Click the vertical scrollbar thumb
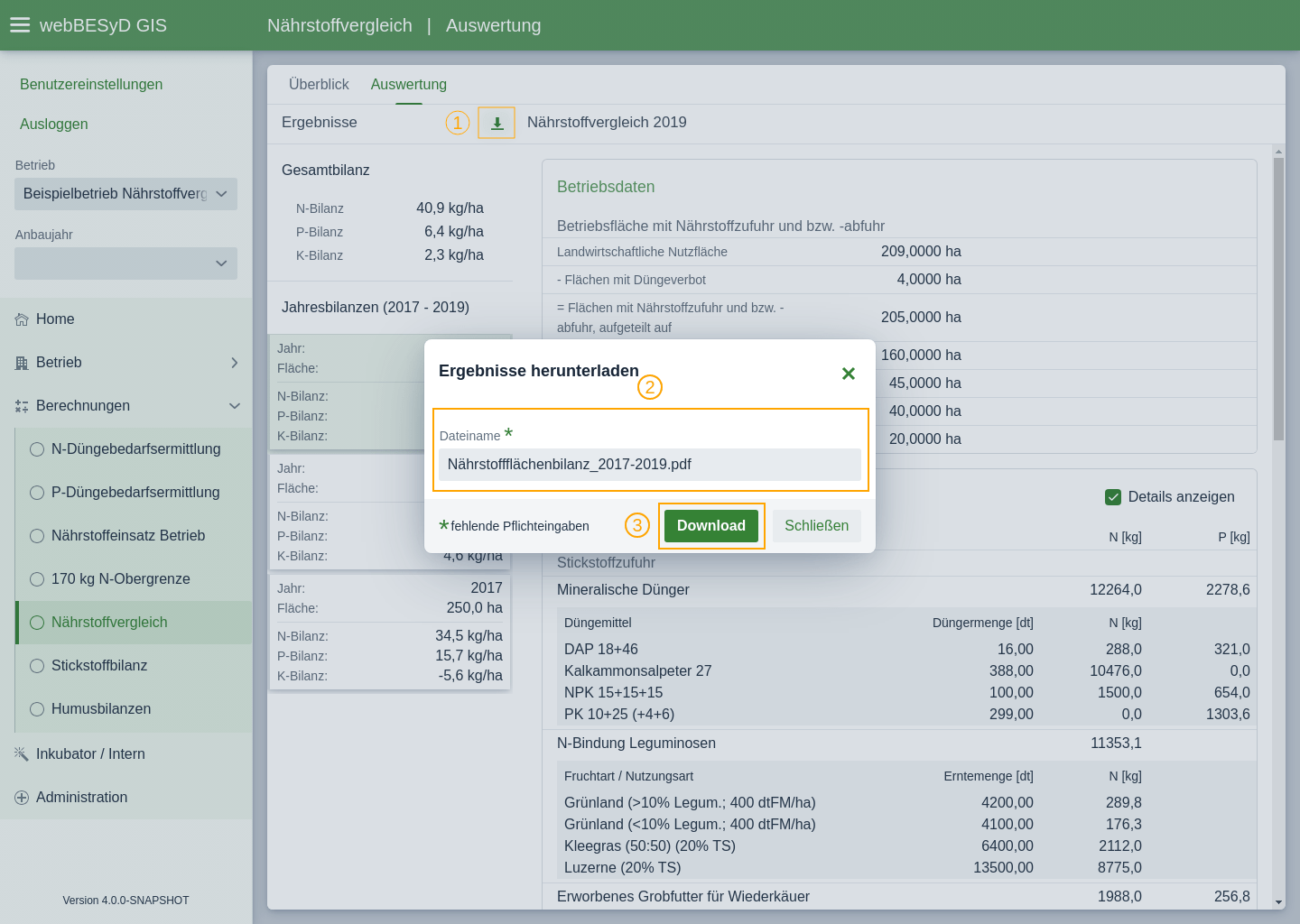This screenshot has height=924, width=1300. (1278, 299)
